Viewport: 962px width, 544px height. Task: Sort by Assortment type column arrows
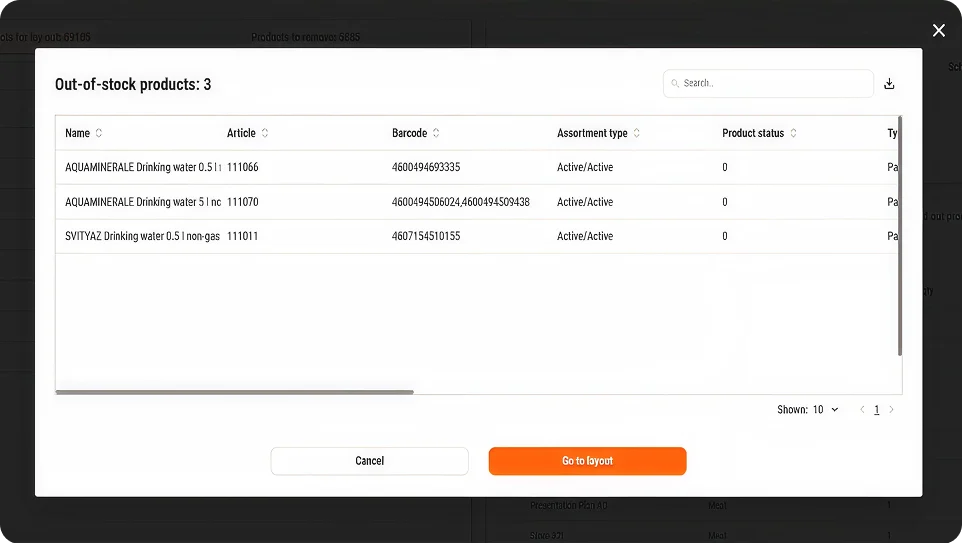point(637,133)
